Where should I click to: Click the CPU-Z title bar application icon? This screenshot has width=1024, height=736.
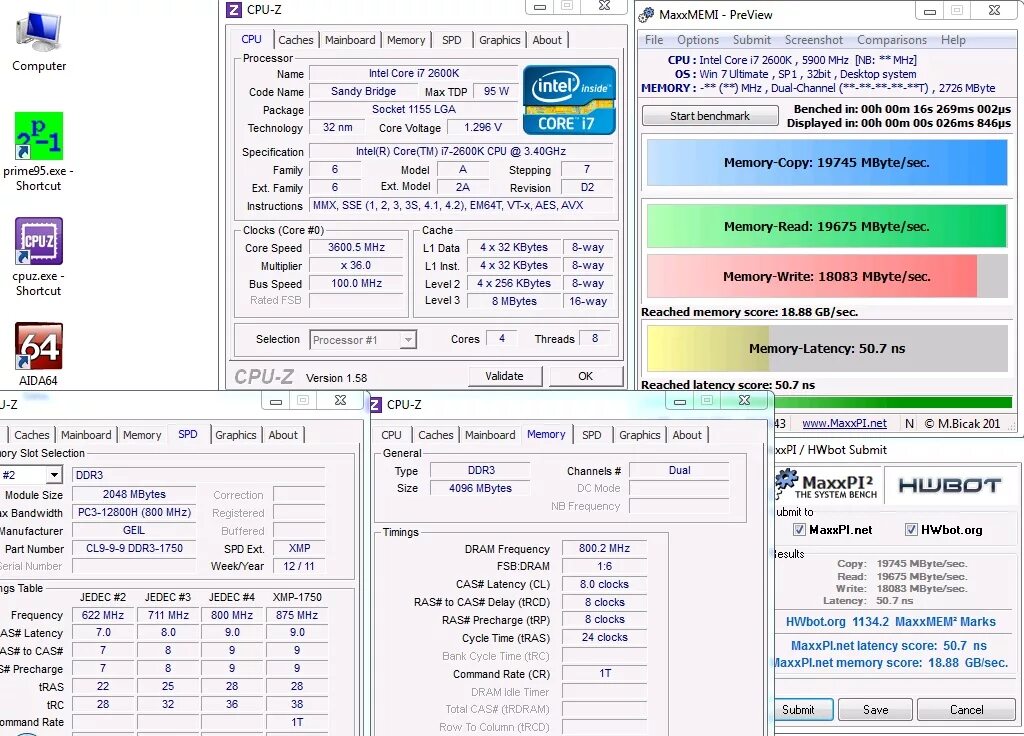point(234,9)
